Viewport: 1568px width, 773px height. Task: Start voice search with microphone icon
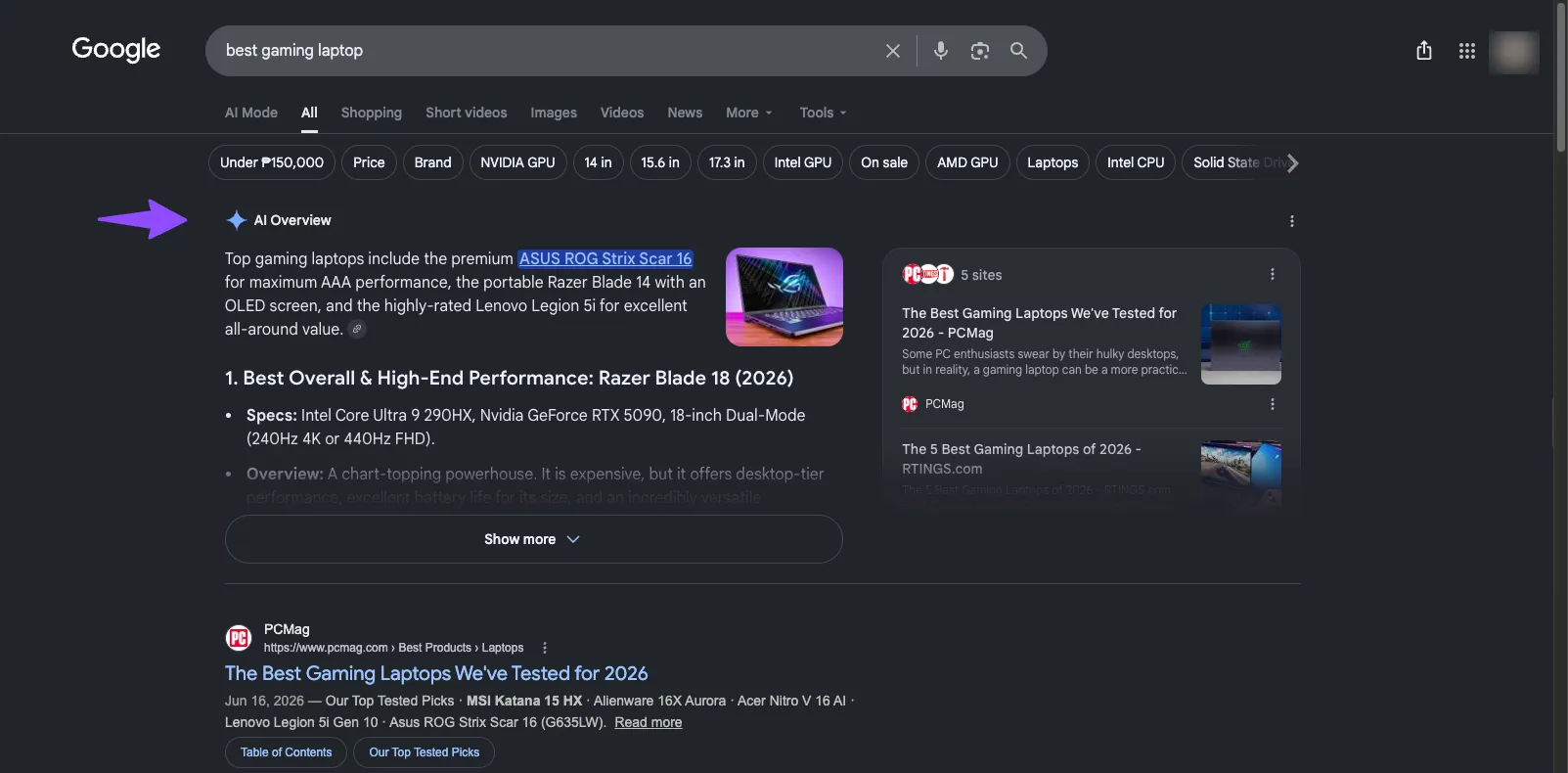941,51
